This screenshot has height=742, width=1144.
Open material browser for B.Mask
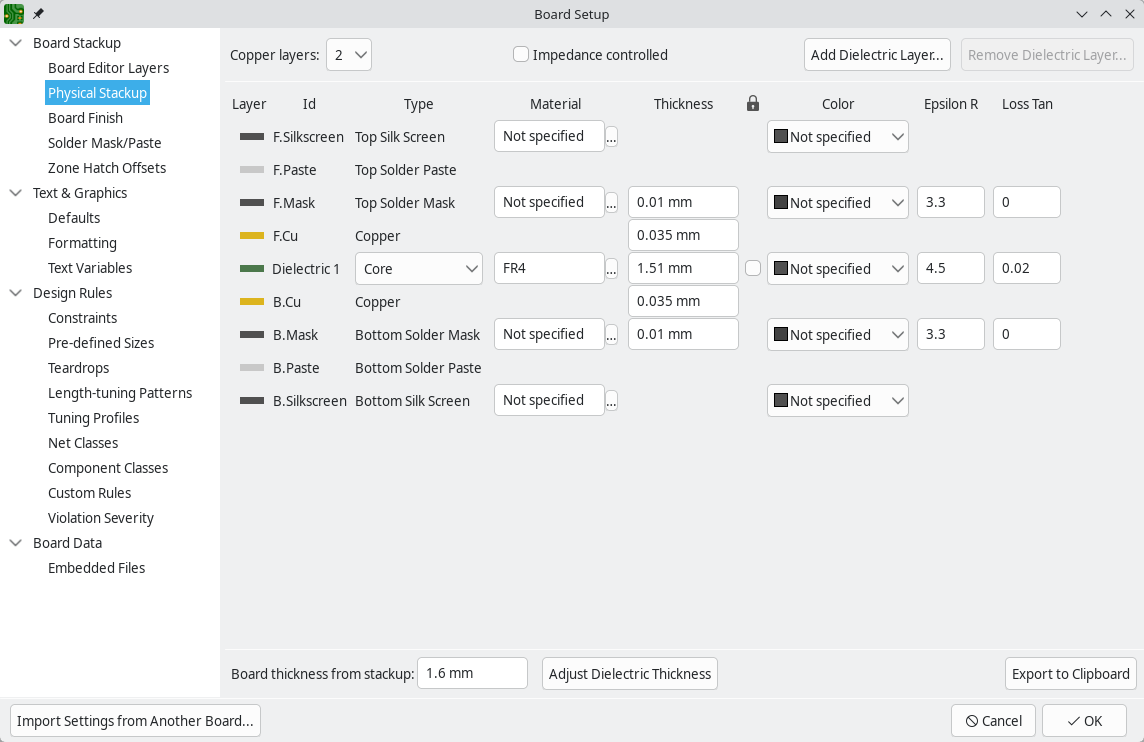tap(611, 335)
